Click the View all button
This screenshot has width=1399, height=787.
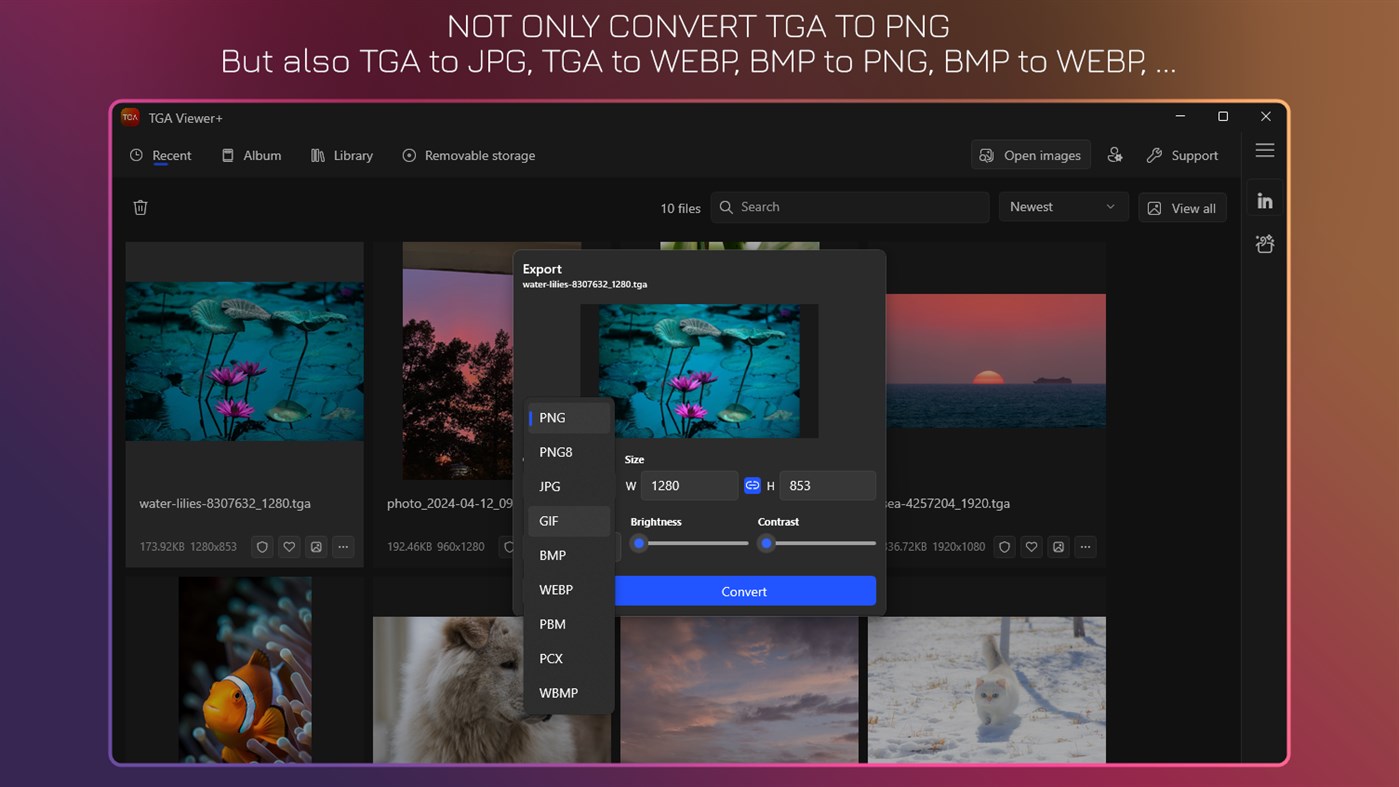tap(1182, 207)
